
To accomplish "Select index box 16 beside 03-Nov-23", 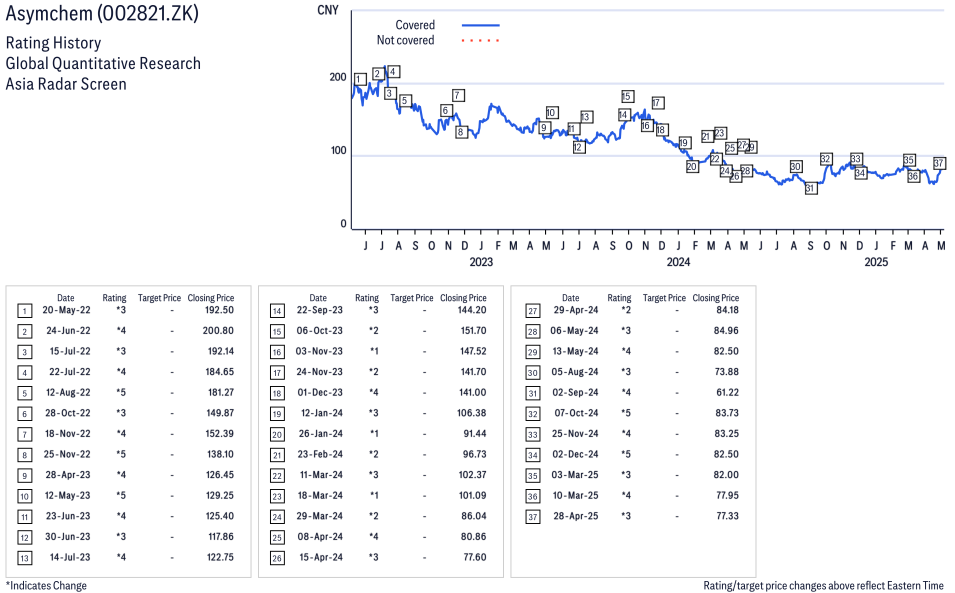I will (x=277, y=353).
